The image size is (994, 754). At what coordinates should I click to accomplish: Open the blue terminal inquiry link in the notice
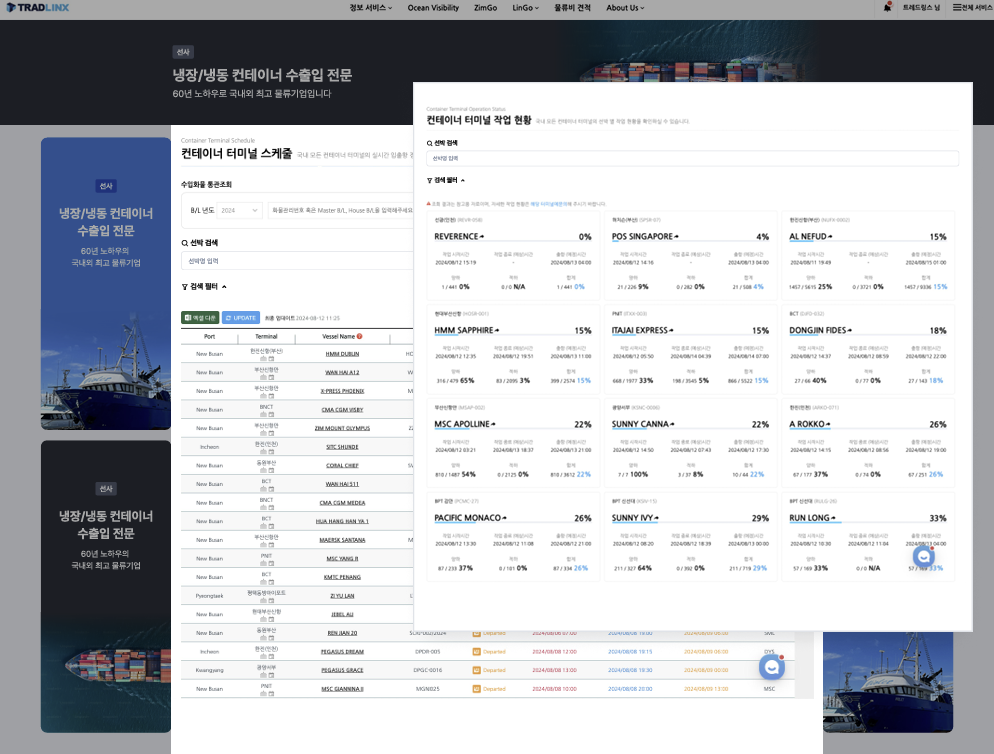click(550, 204)
